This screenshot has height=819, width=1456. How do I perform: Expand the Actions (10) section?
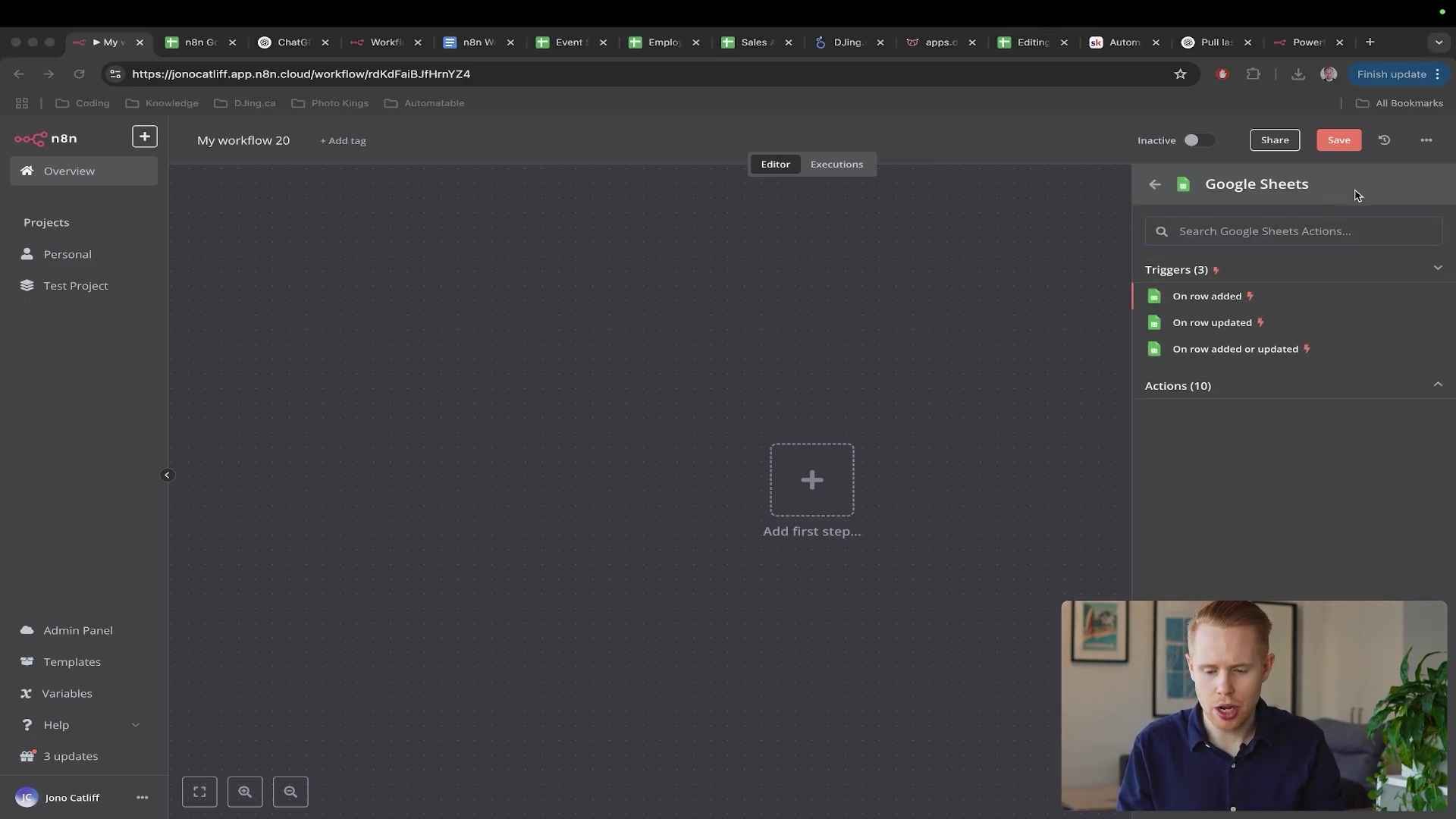tap(1437, 385)
